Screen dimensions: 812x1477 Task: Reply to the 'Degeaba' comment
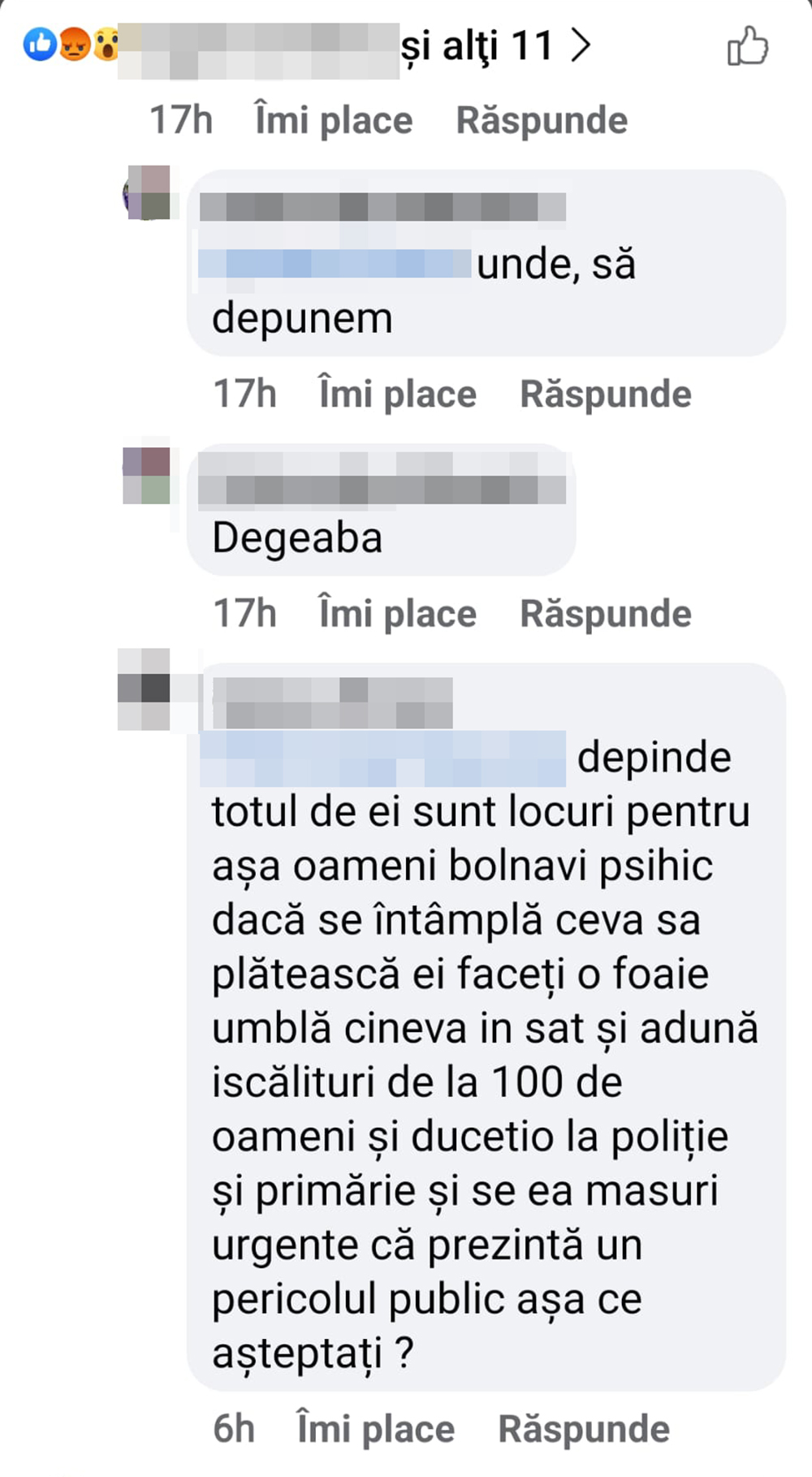606,613
